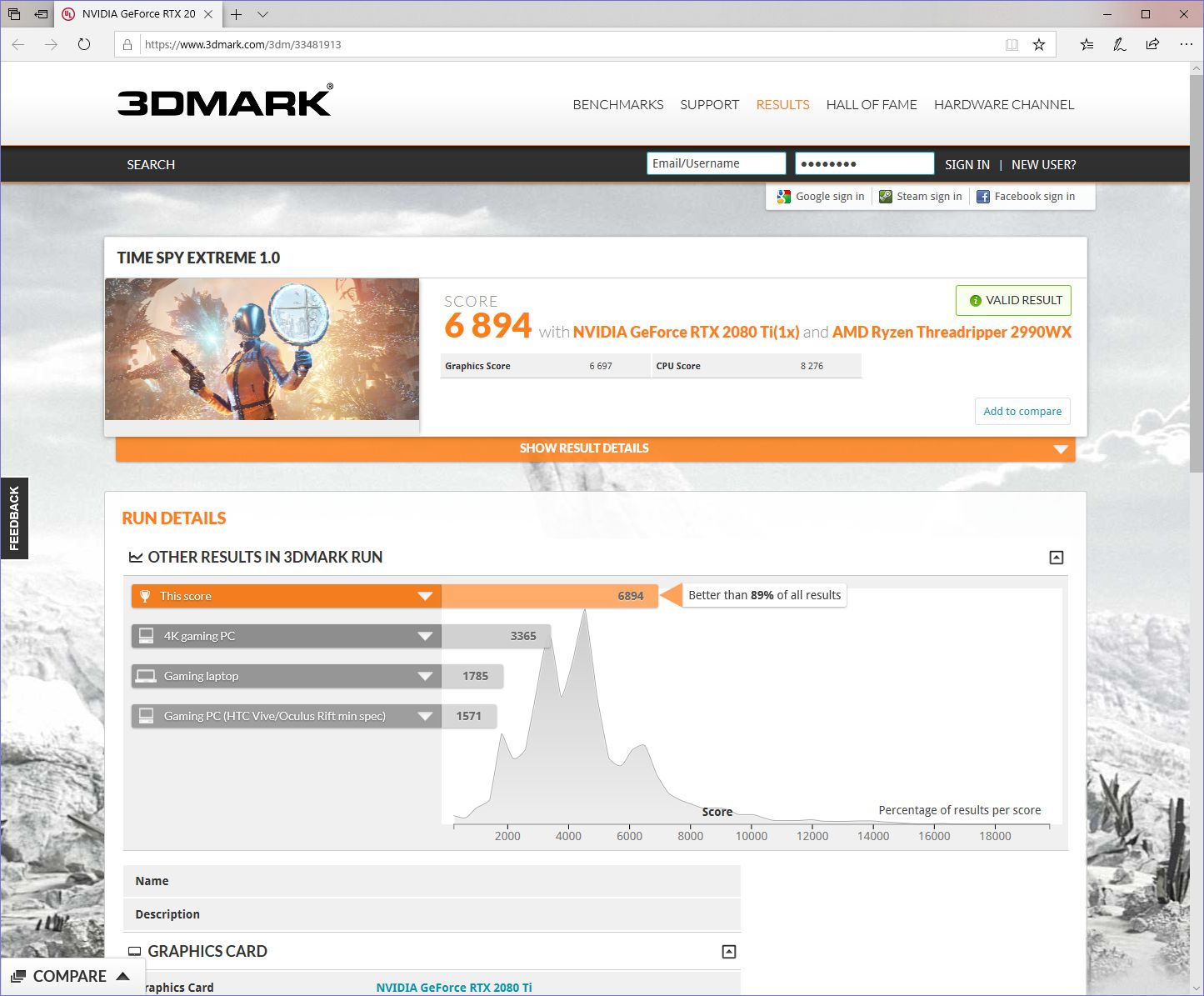The height and width of the screenshot is (996, 1204).
Task: Click the Better than 89% tooltip
Action: 765,595
